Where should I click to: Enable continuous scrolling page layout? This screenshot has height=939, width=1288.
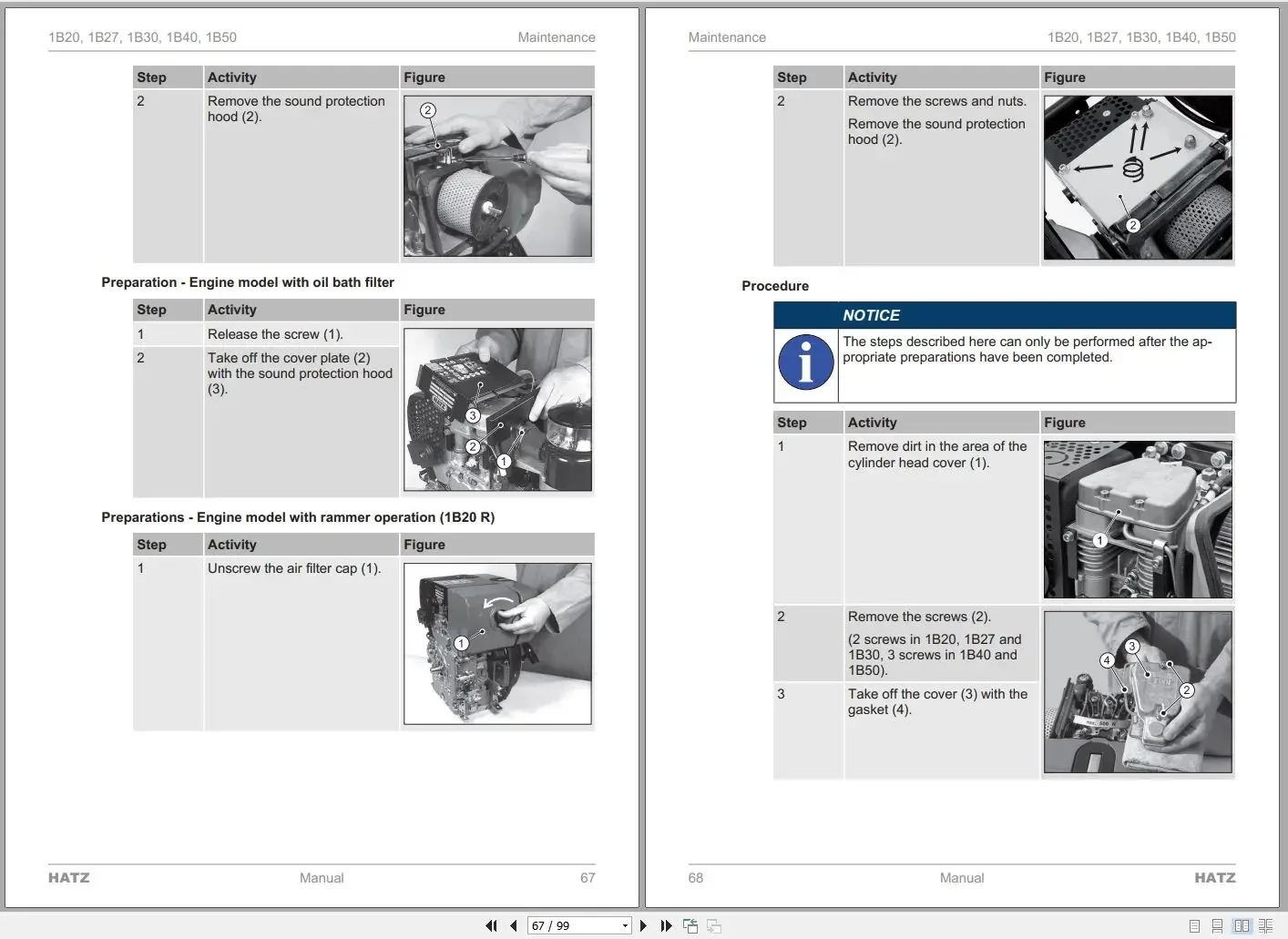[1218, 925]
